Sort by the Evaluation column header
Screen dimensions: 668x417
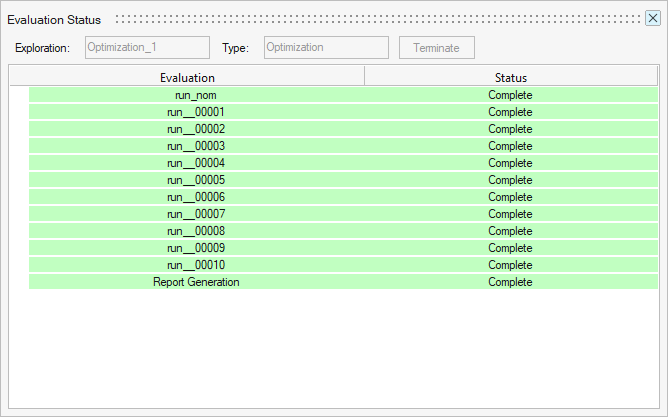187,77
